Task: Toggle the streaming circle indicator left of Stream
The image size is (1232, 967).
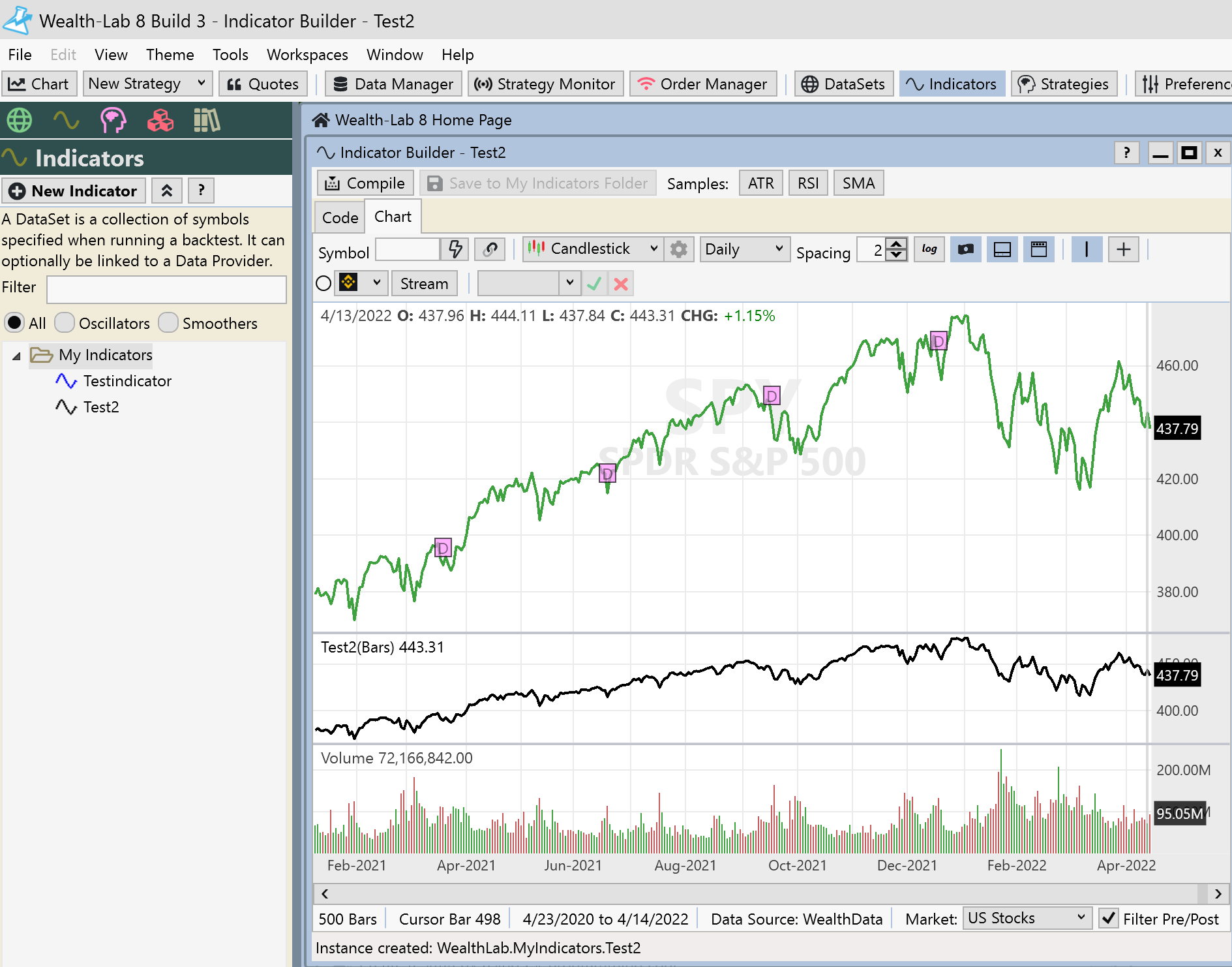Action: click(323, 284)
